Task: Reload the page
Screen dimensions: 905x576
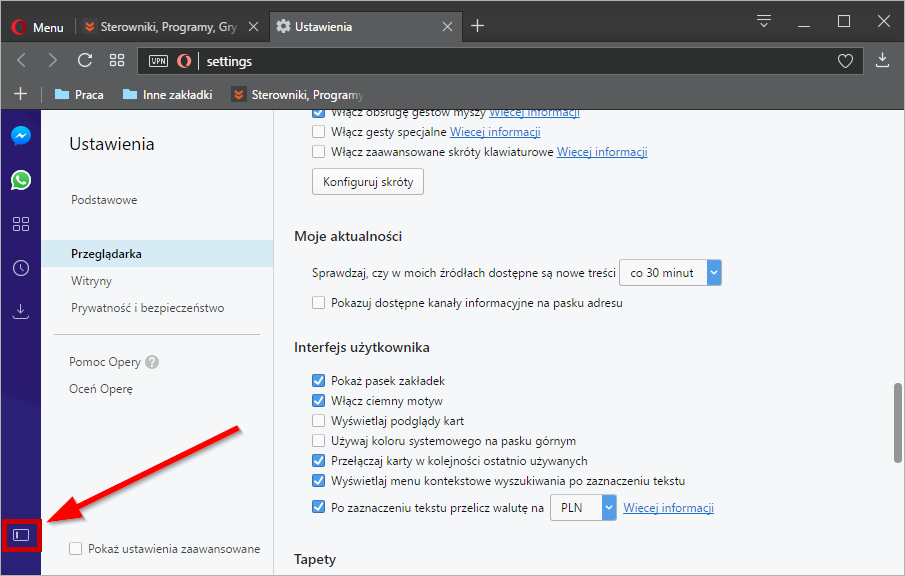Action: tap(85, 60)
